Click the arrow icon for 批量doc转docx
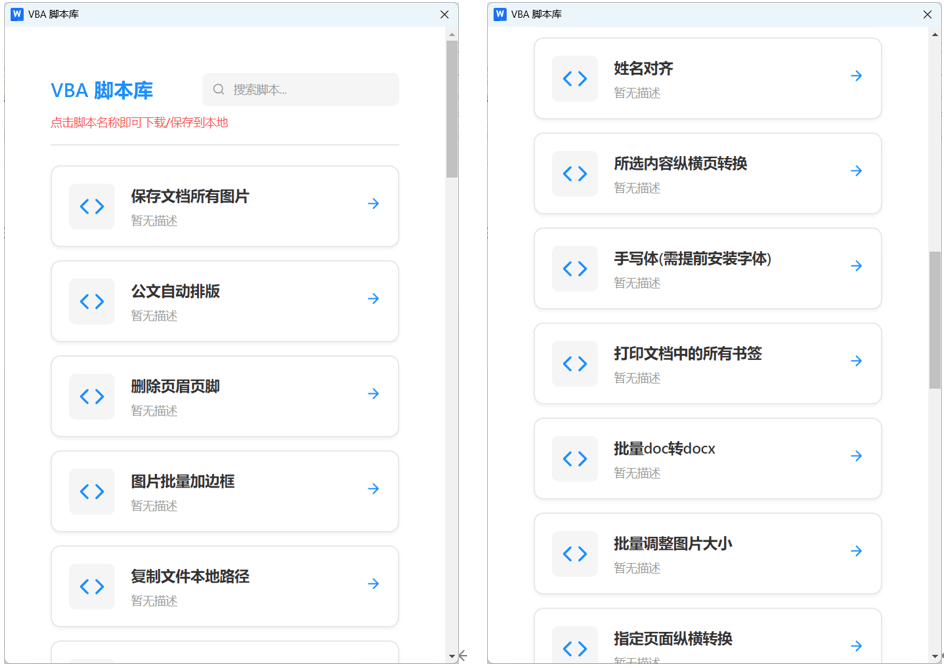The image size is (944, 668). coord(856,456)
